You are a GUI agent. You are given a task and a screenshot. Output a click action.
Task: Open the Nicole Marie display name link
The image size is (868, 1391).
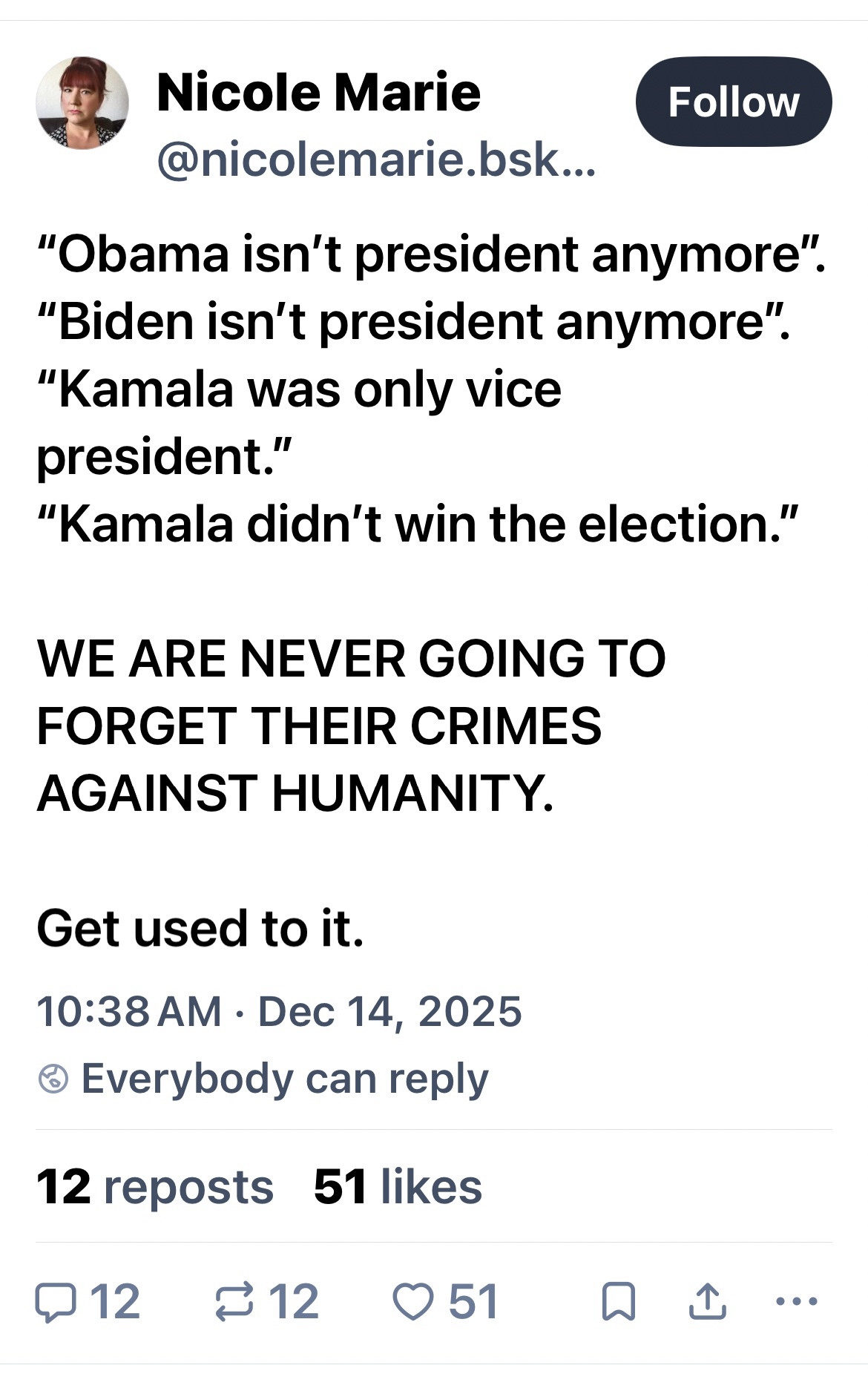tap(319, 93)
